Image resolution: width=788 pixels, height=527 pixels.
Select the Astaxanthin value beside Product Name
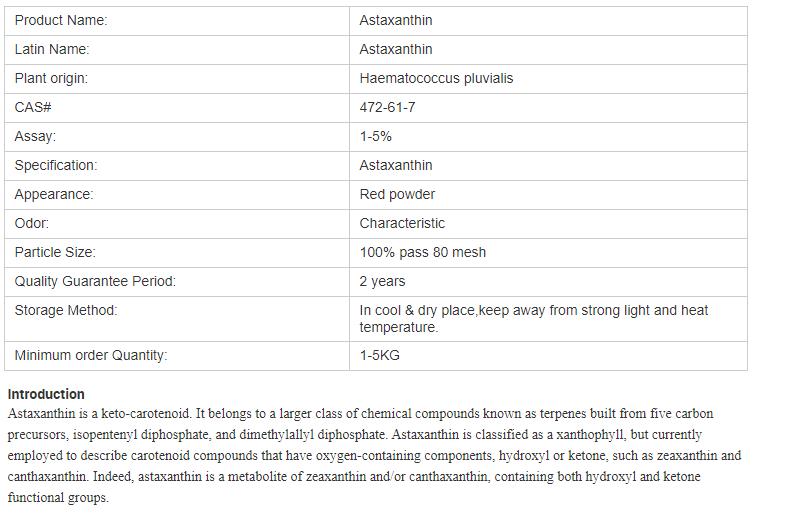pyautogui.click(x=396, y=20)
